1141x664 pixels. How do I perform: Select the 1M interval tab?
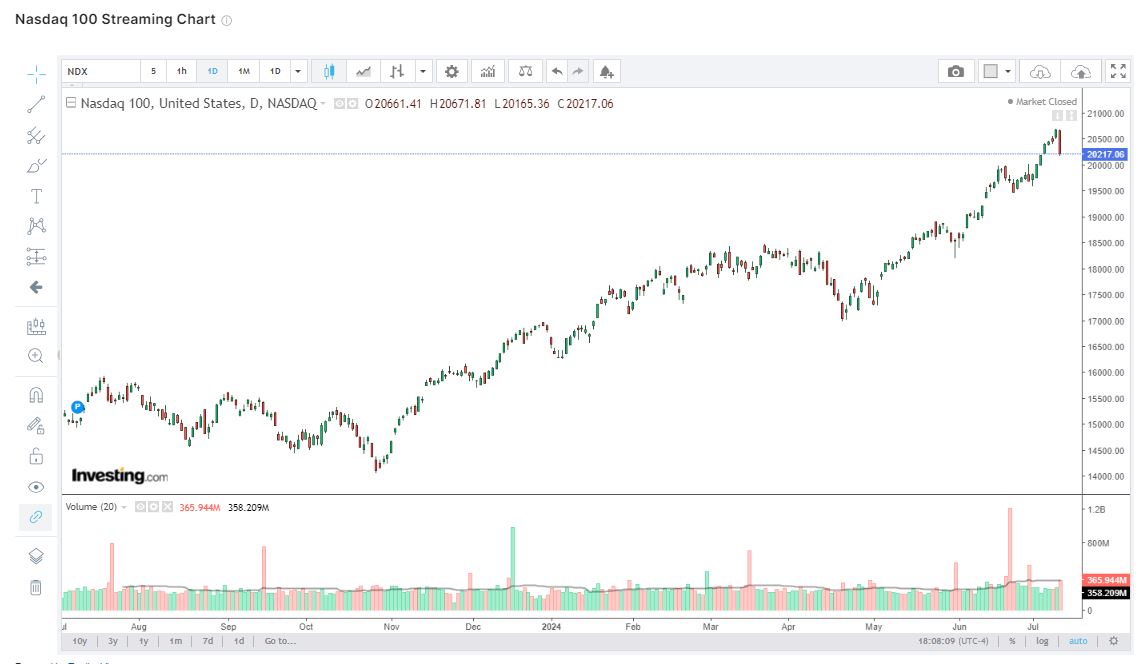[244, 72]
